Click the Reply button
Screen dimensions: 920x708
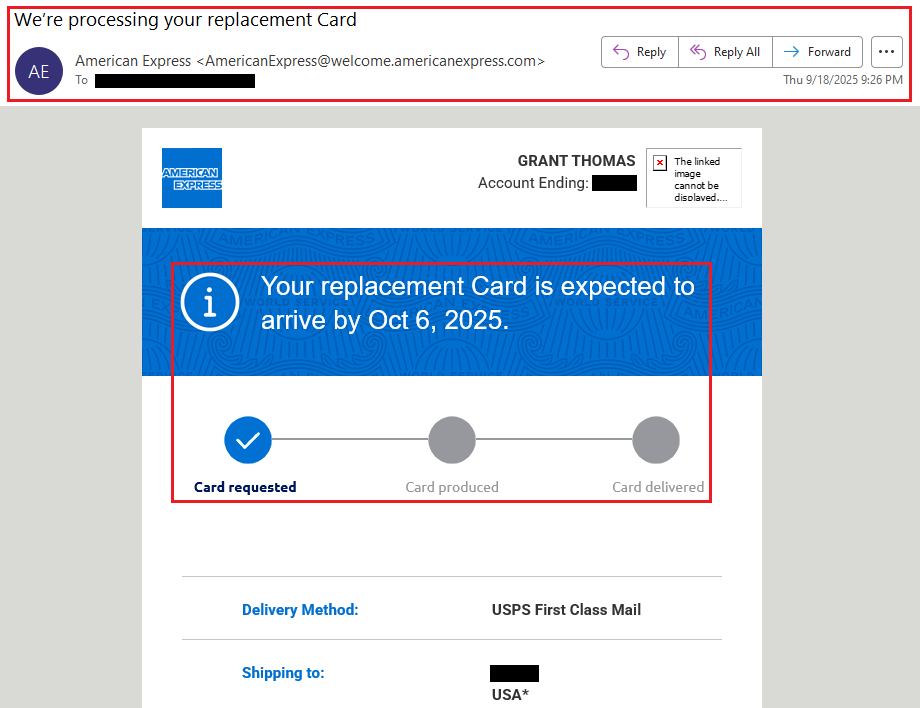click(640, 52)
